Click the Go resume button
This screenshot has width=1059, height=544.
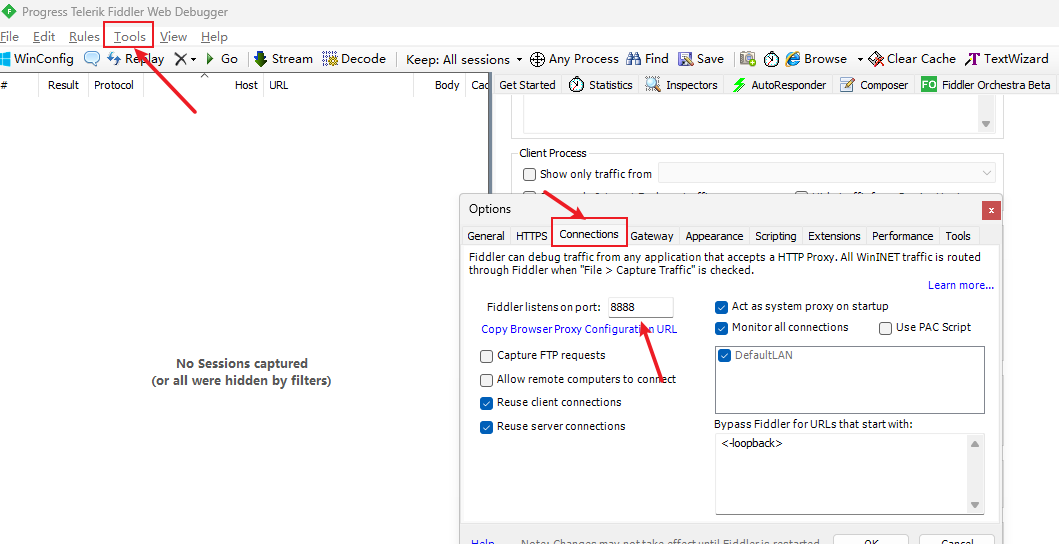pyautogui.click(x=222, y=59)
